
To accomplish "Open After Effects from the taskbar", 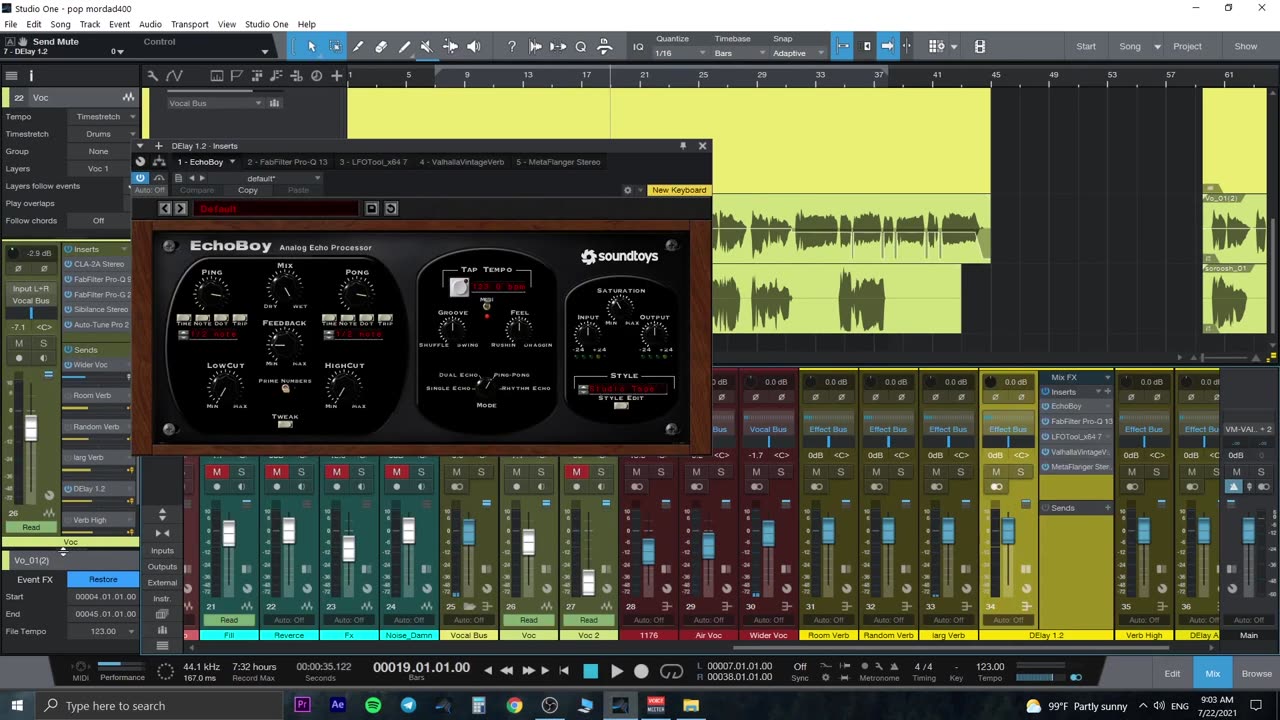I will pos(337,705).
